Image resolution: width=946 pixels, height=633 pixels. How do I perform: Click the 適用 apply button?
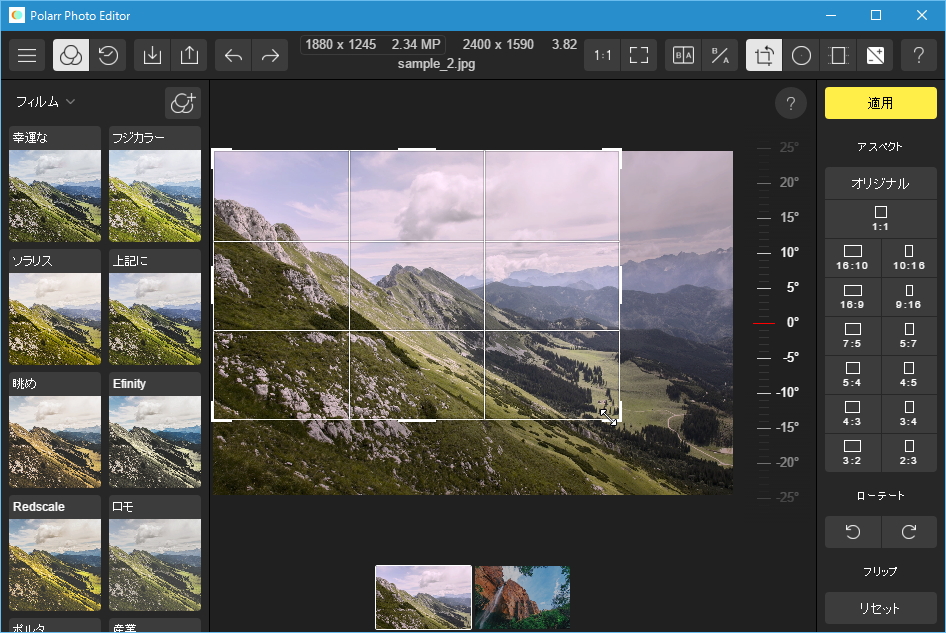click(880, 103)
